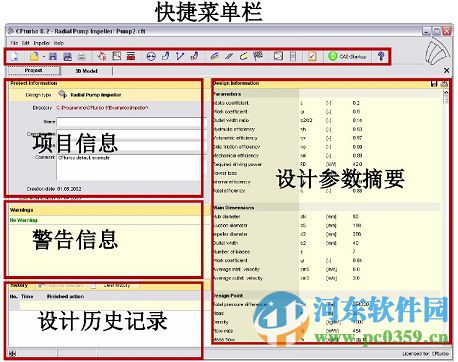Click the Impeller diameter row
458x362 pixels.
[x=327, y=234]
